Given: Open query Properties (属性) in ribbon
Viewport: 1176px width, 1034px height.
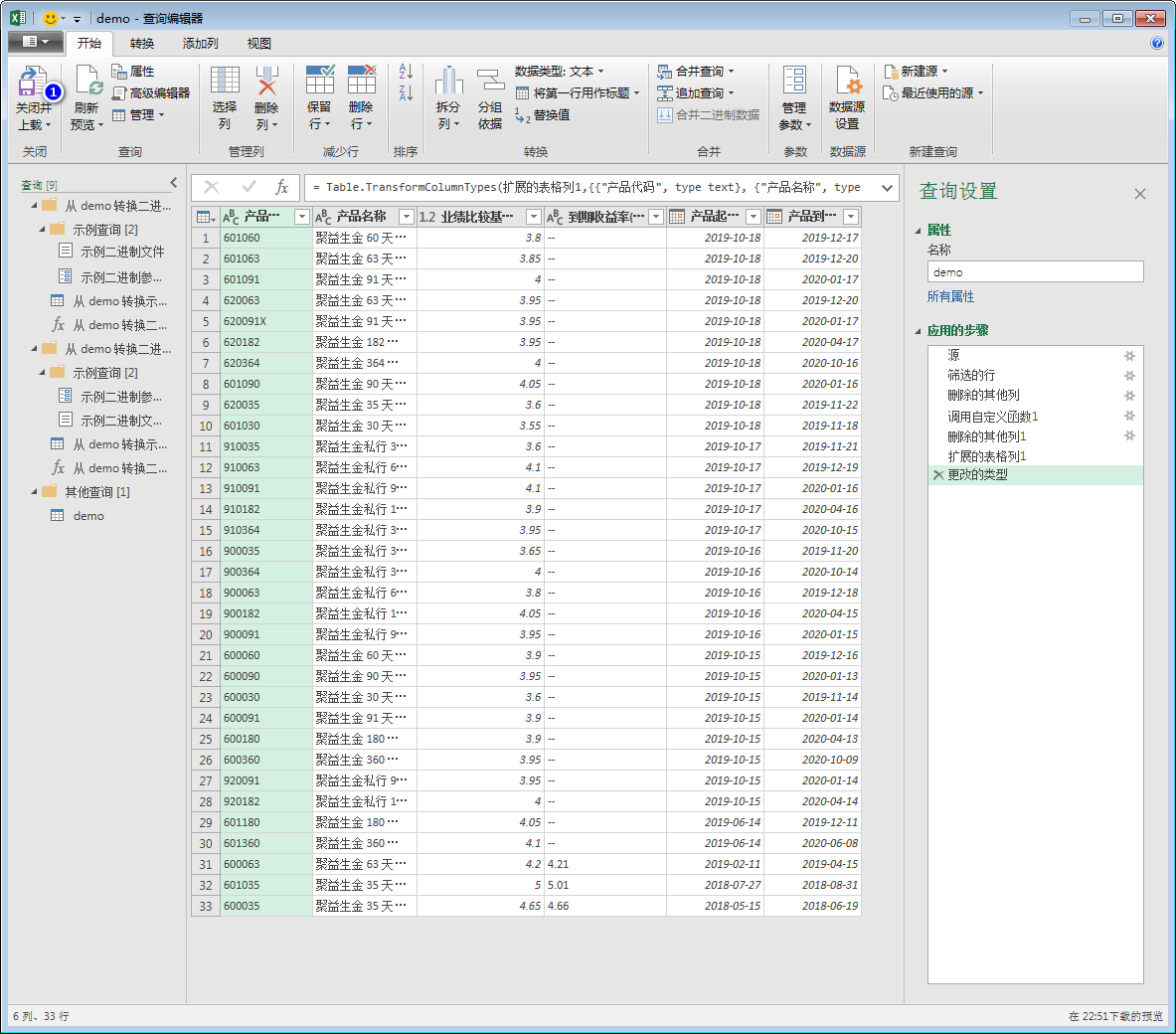Looking at the screenshot, I should pyautogui.click(x=133, y=72).
